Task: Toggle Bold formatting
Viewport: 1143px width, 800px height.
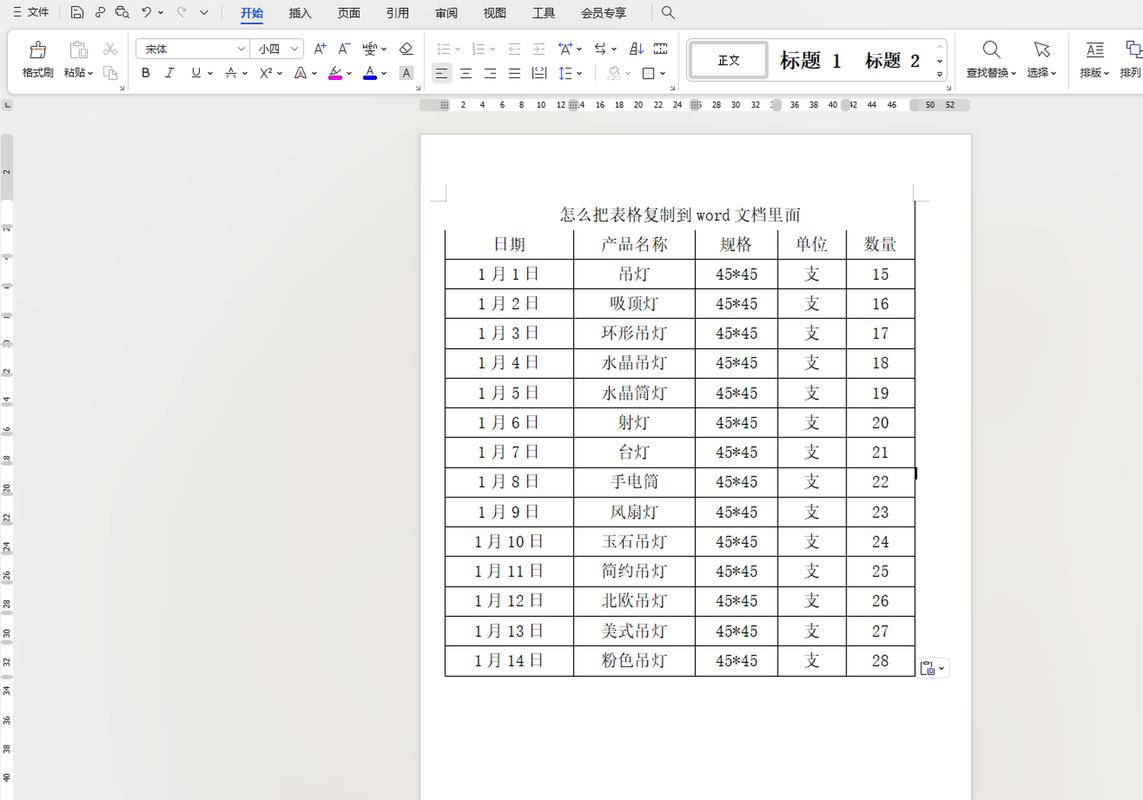Action: [x=146, y=73]
